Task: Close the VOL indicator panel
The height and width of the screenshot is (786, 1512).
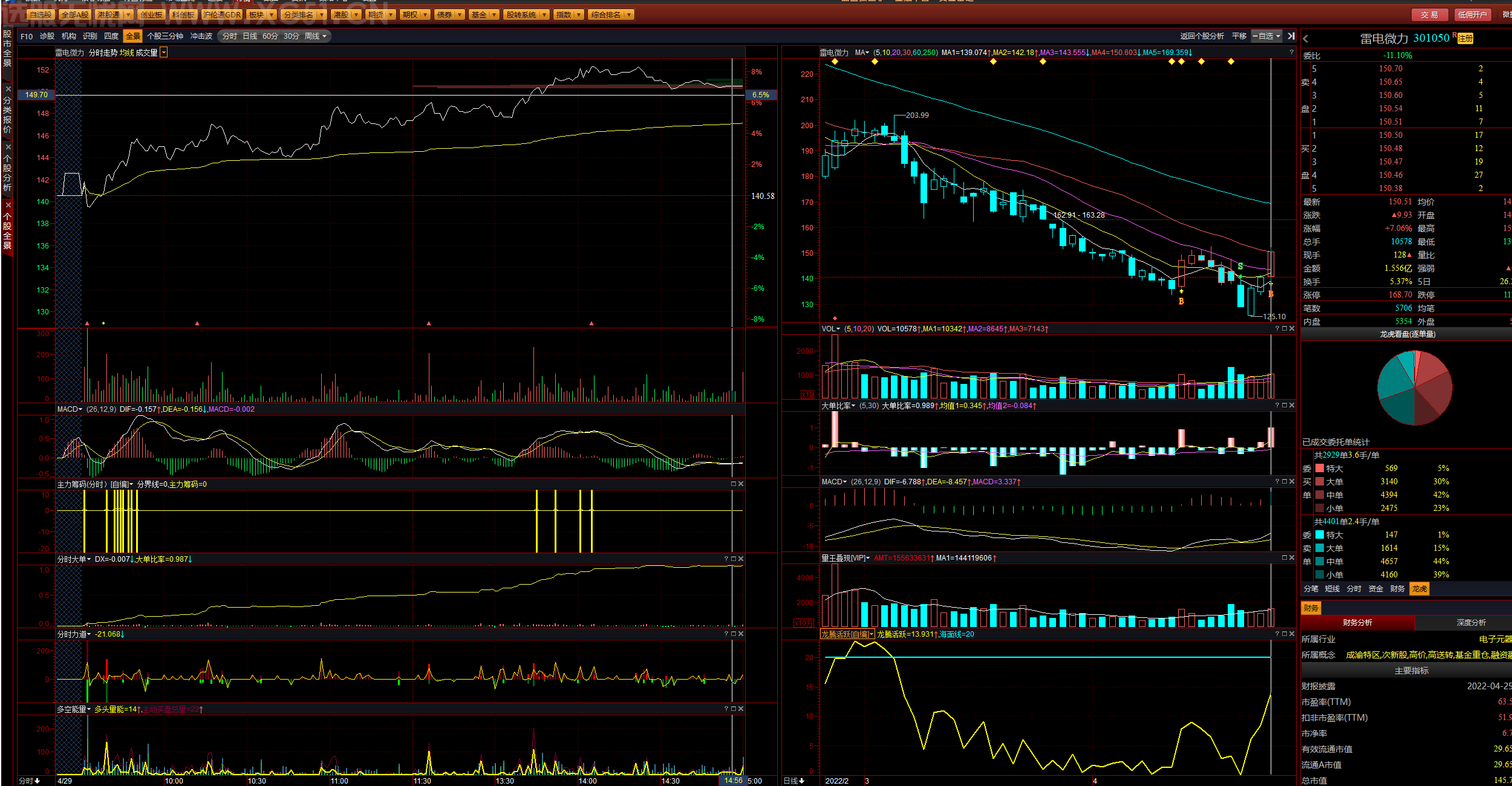Action: coord(1292,329)
